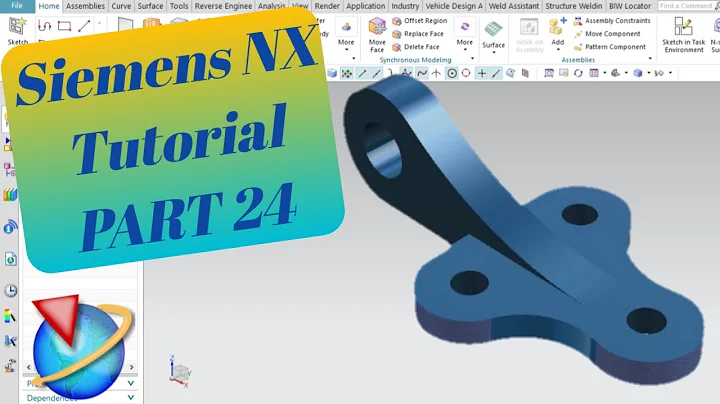This screenshot has height=404, width=720.
Task: Click the Move Face tool
Action: [x=377, y=35]
